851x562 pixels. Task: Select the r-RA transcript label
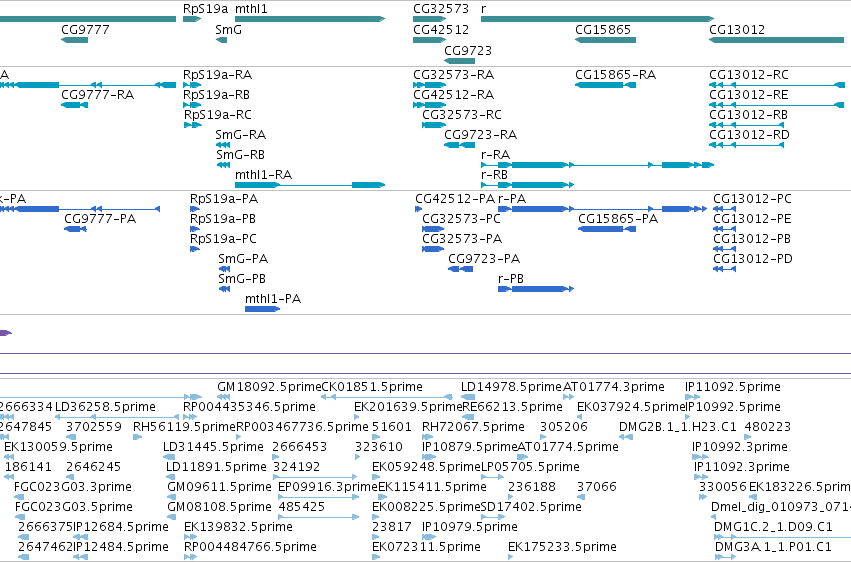tap(496, 155)
